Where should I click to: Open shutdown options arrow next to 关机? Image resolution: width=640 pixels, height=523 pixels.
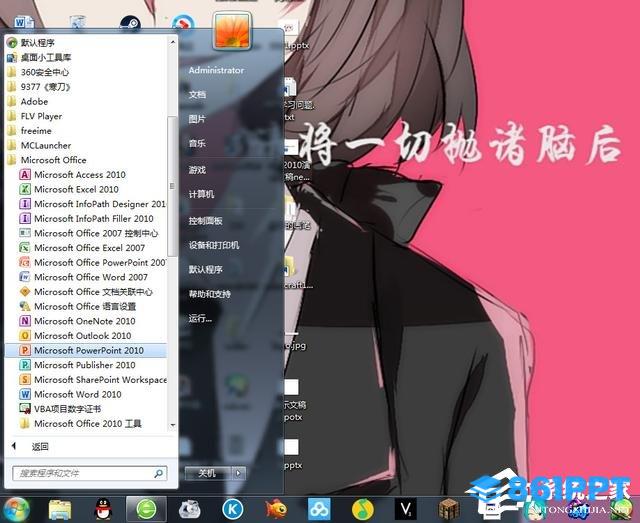[x=239, y=473]
